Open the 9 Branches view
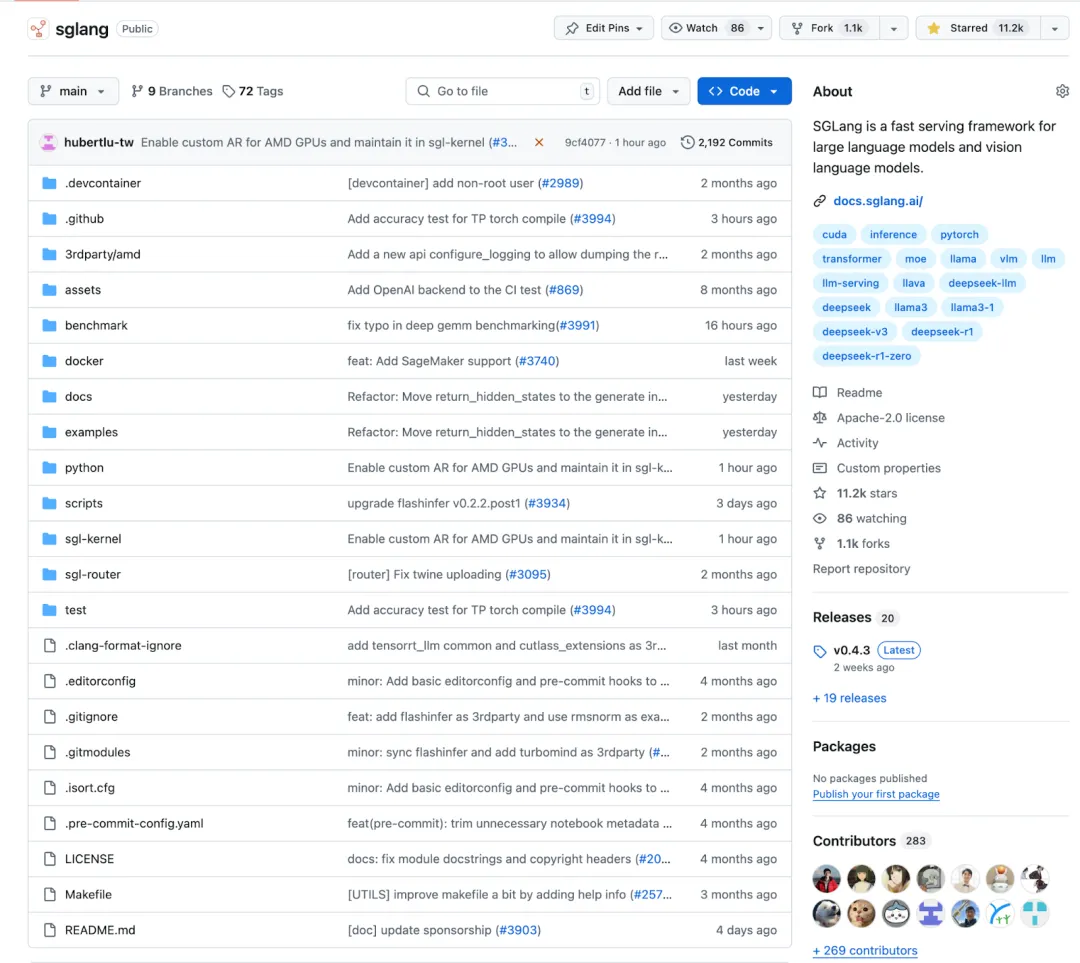The image size is (1080, 963). (172, 91)
